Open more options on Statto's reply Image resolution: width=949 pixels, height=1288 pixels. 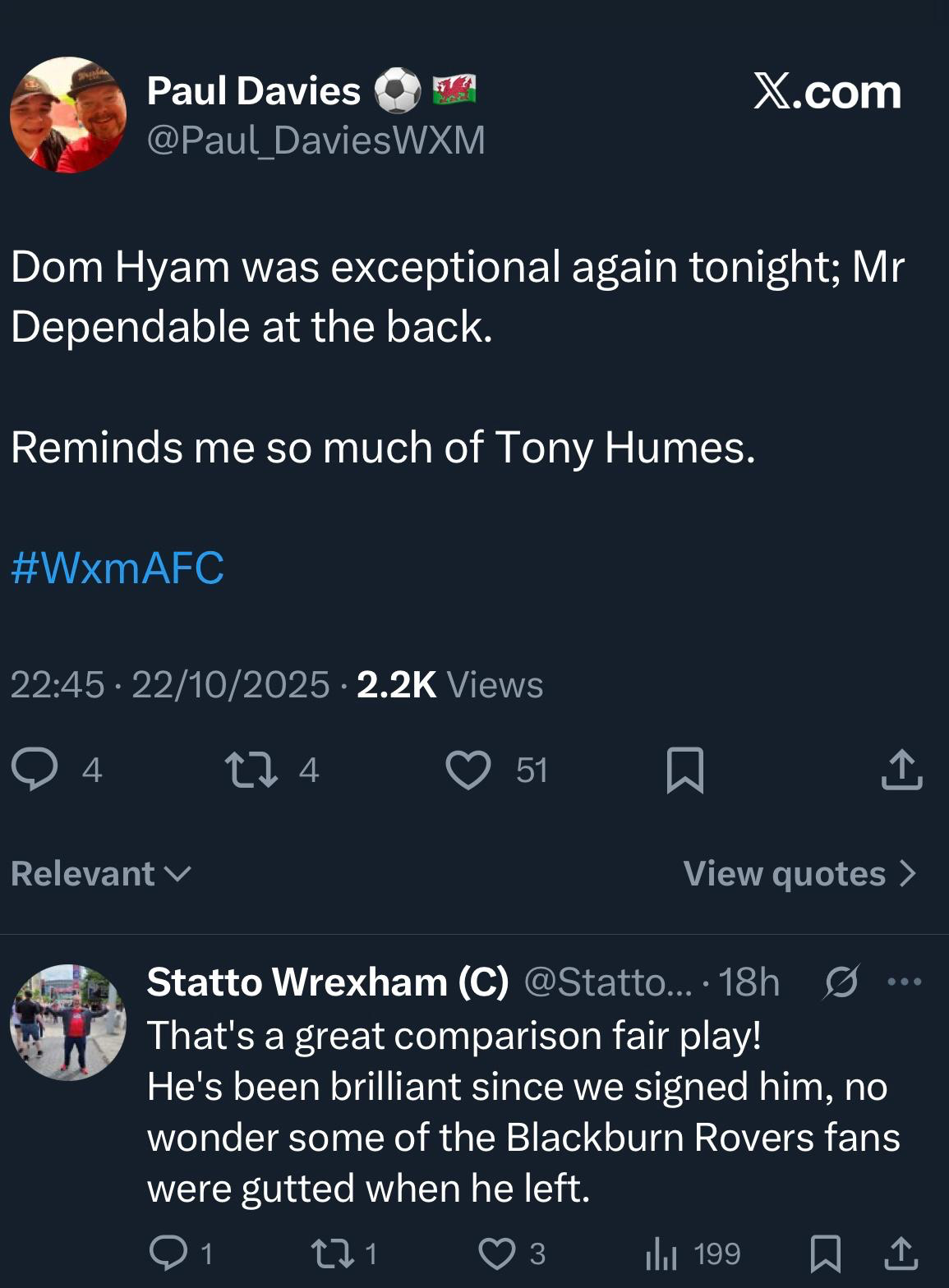click(905, 982)
